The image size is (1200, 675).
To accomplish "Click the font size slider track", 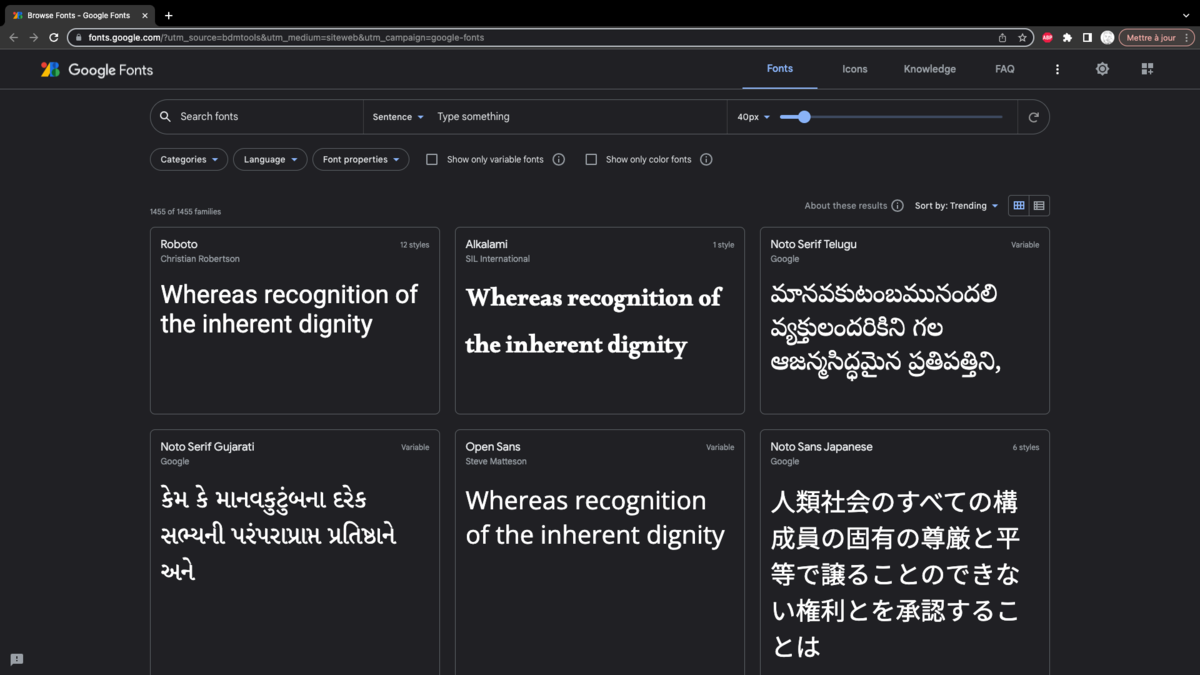I will pos(891,117).
